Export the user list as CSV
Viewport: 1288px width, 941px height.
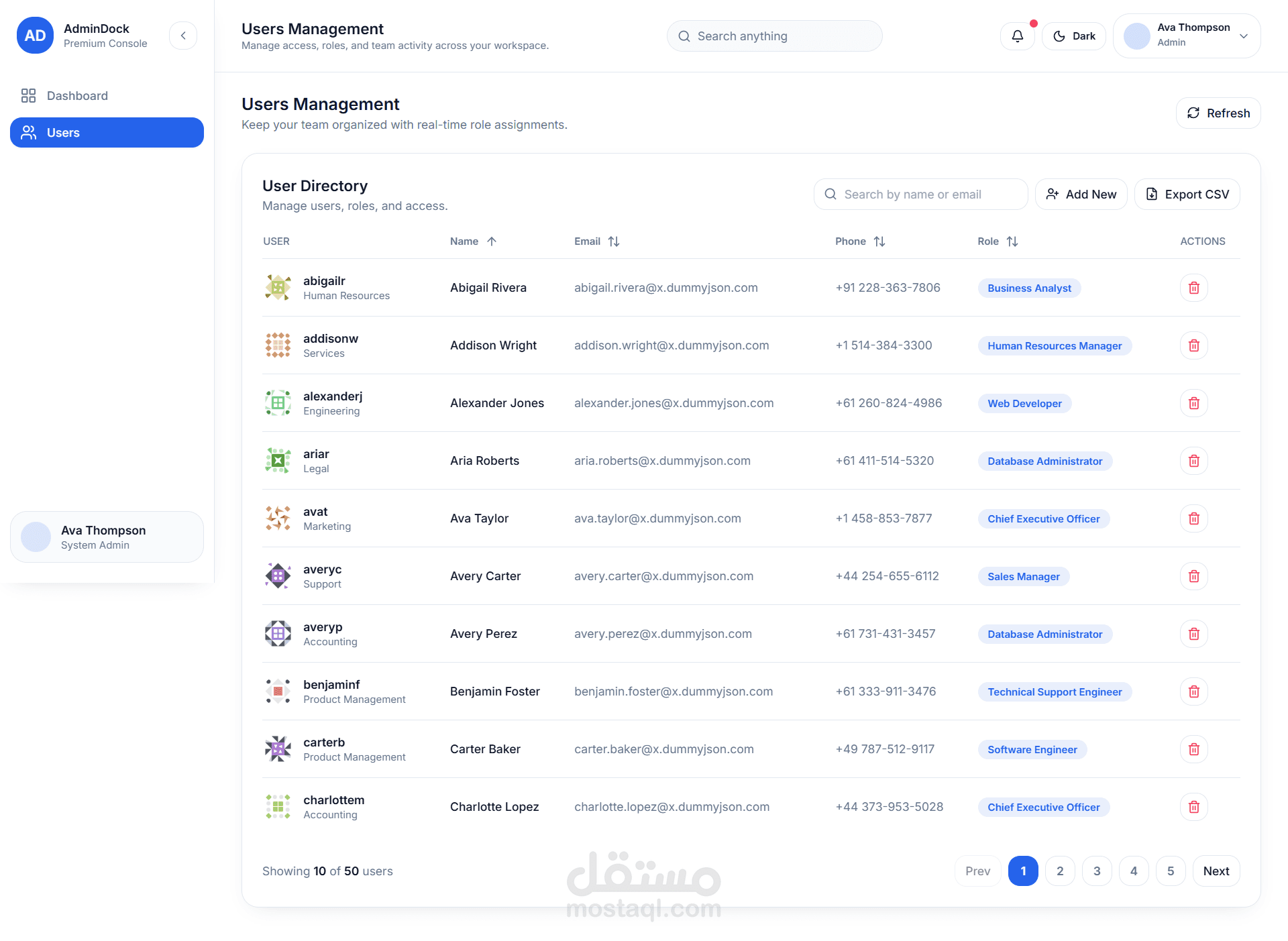tap(1186, 195)
